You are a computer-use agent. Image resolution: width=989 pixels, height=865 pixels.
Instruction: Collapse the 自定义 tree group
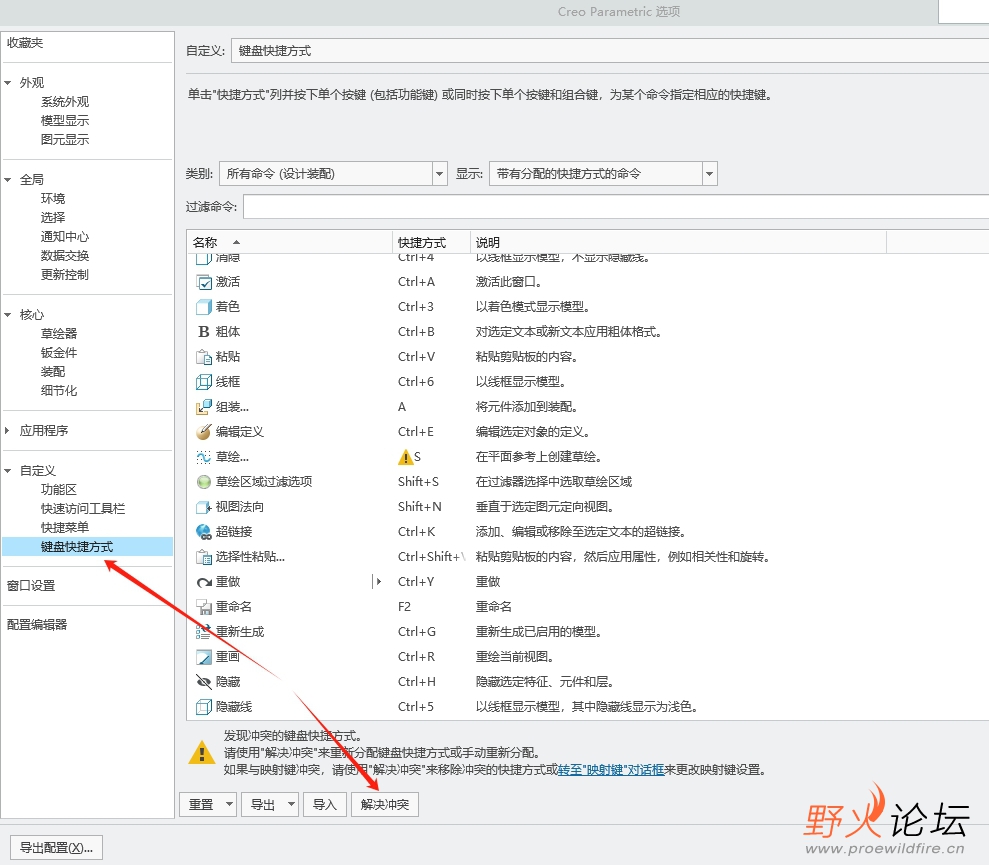(x=8, y=471)
